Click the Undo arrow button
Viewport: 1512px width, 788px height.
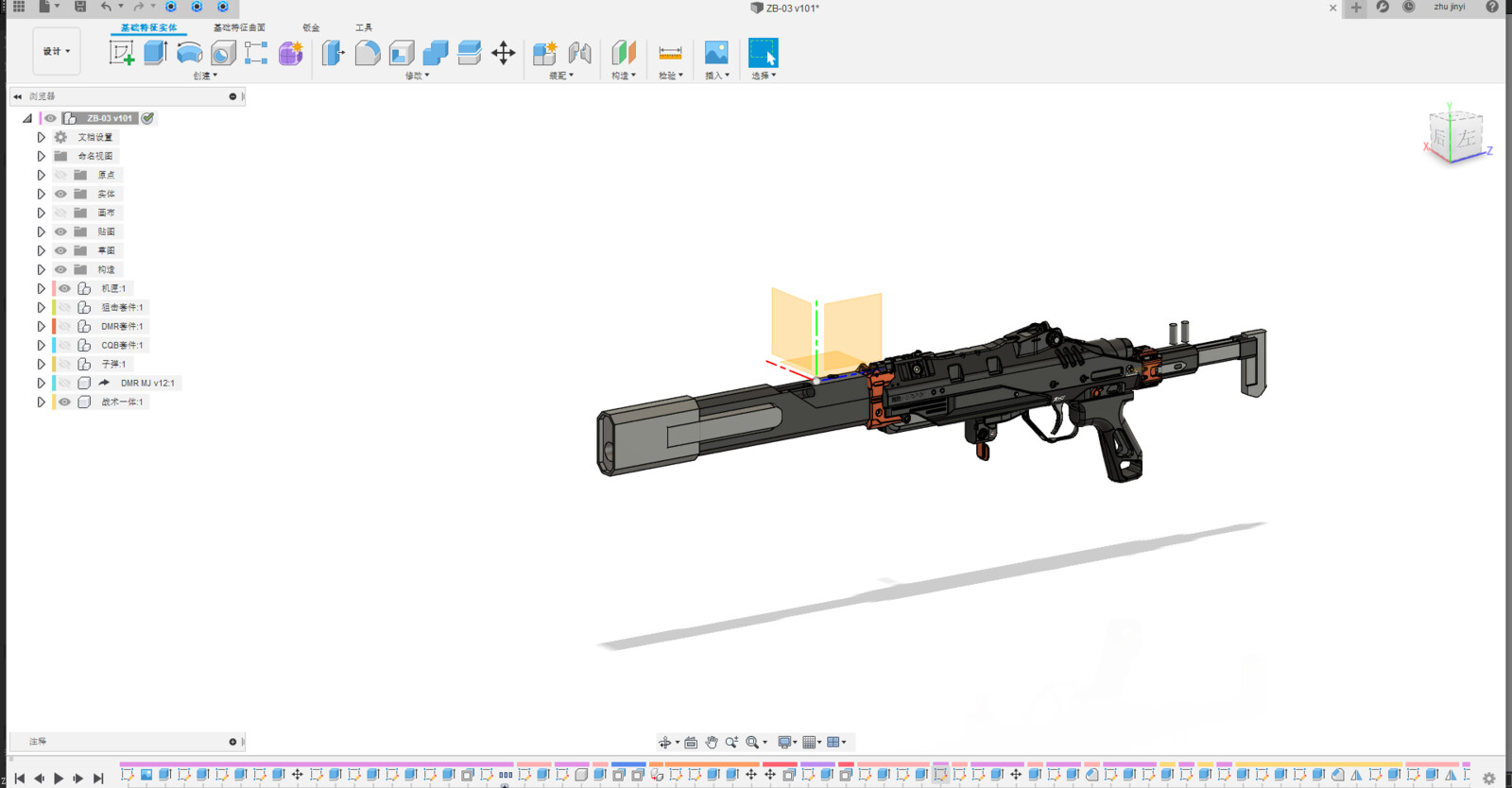[x=106, y=7]
